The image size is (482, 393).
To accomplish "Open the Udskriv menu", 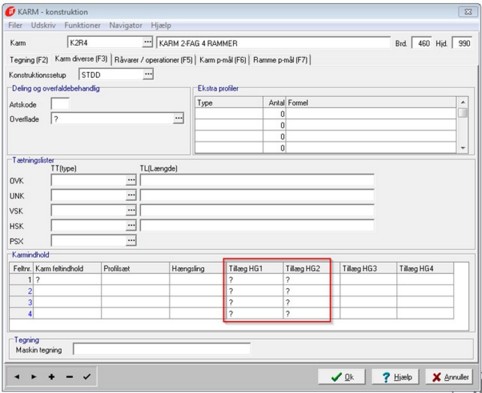I will coord(43,25).
